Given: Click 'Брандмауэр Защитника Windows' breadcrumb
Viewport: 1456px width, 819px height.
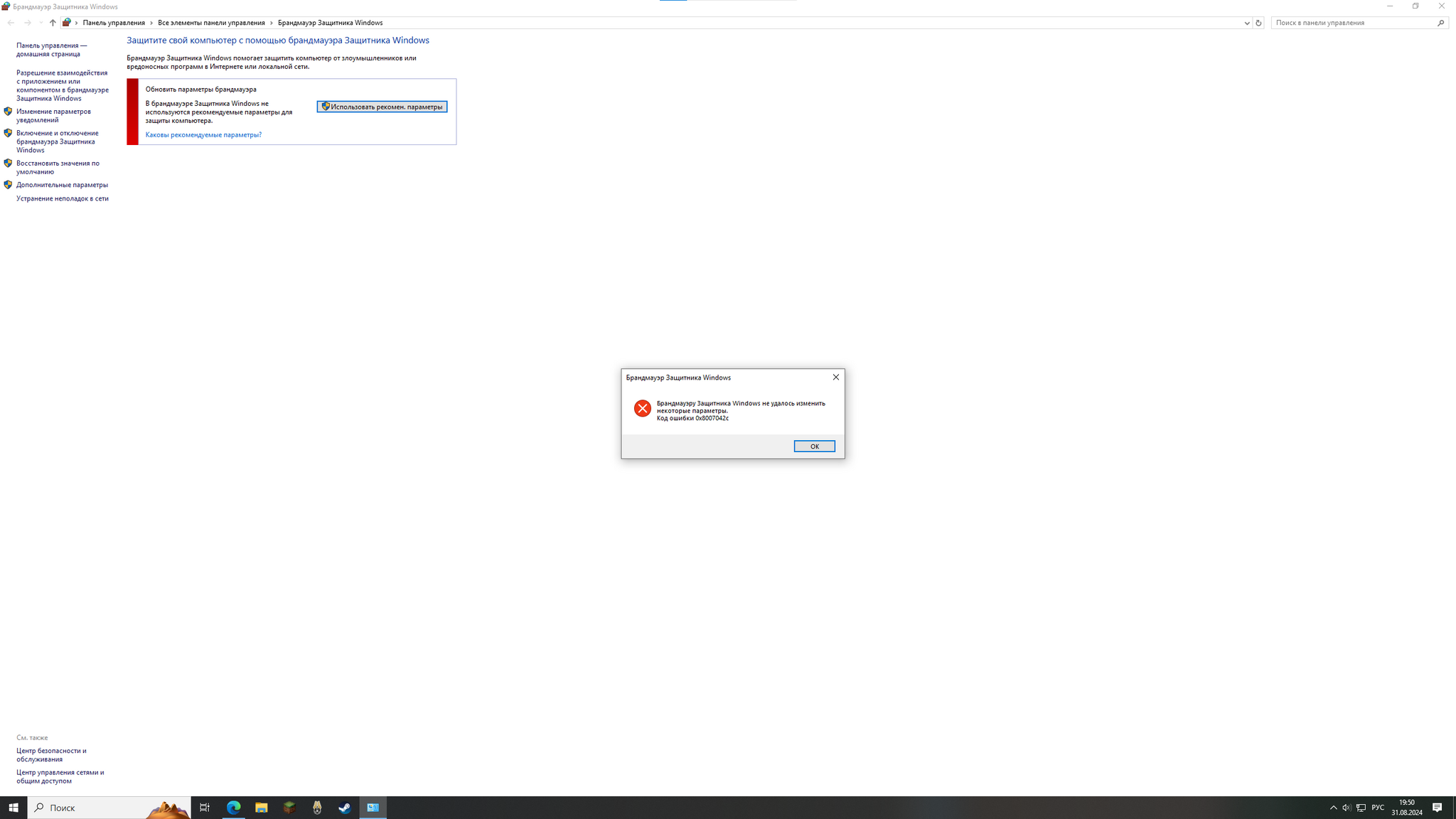Looking at the screenshot, I should point(330,23).
